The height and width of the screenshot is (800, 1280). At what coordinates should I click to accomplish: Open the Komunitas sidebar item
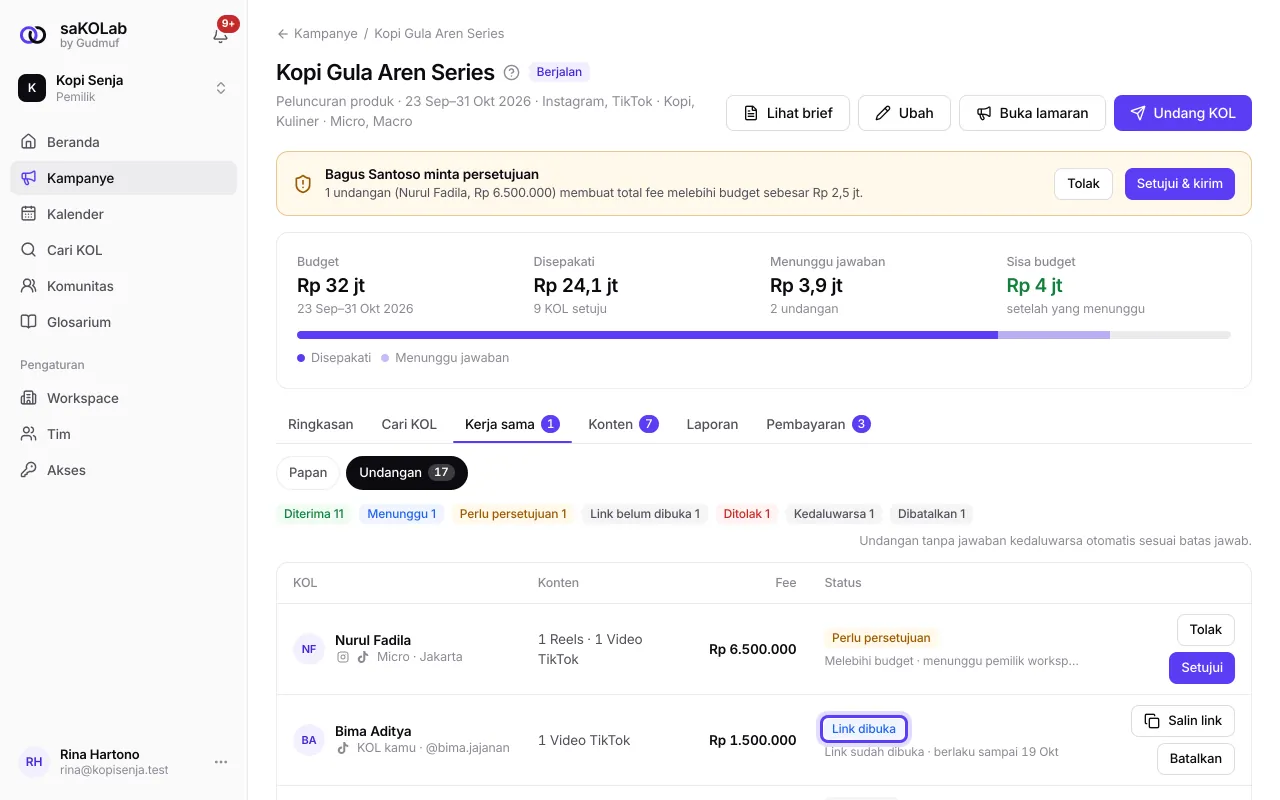(x=124, y=286)
